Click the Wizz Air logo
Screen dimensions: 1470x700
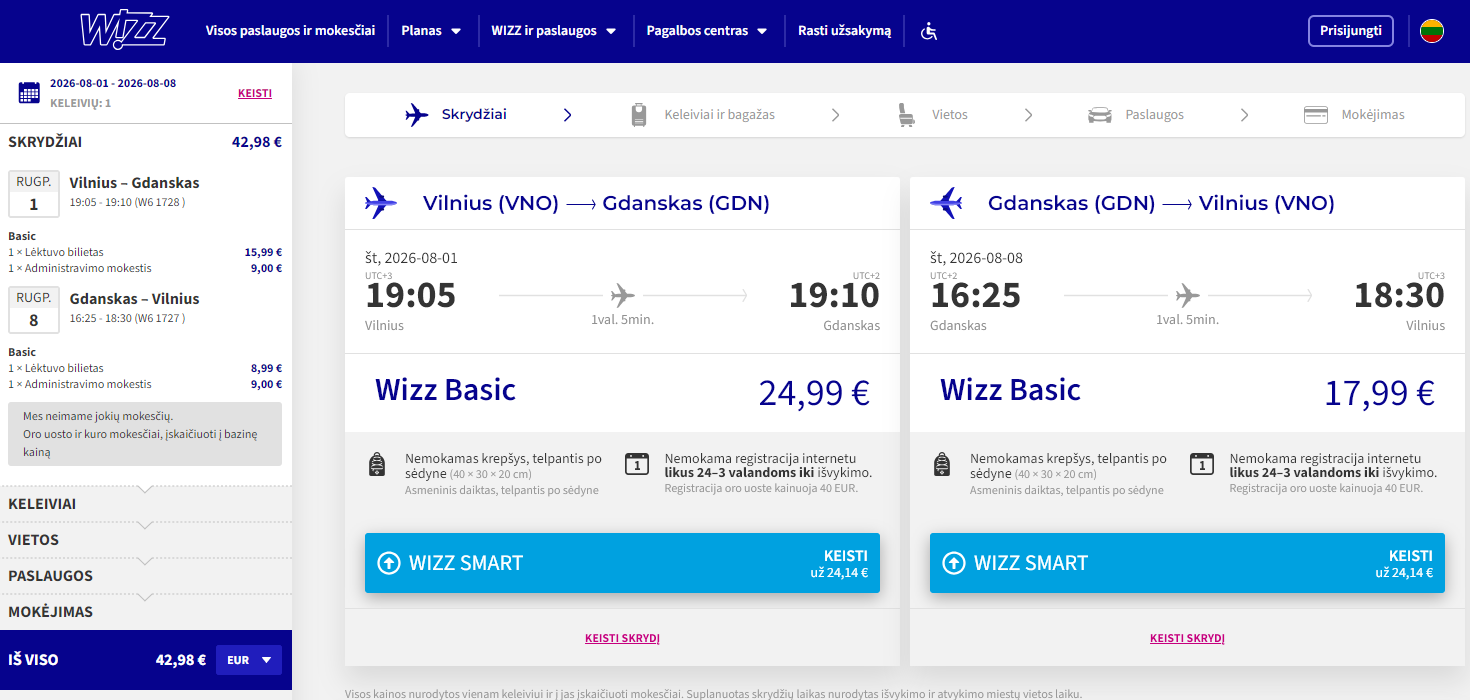123,31
